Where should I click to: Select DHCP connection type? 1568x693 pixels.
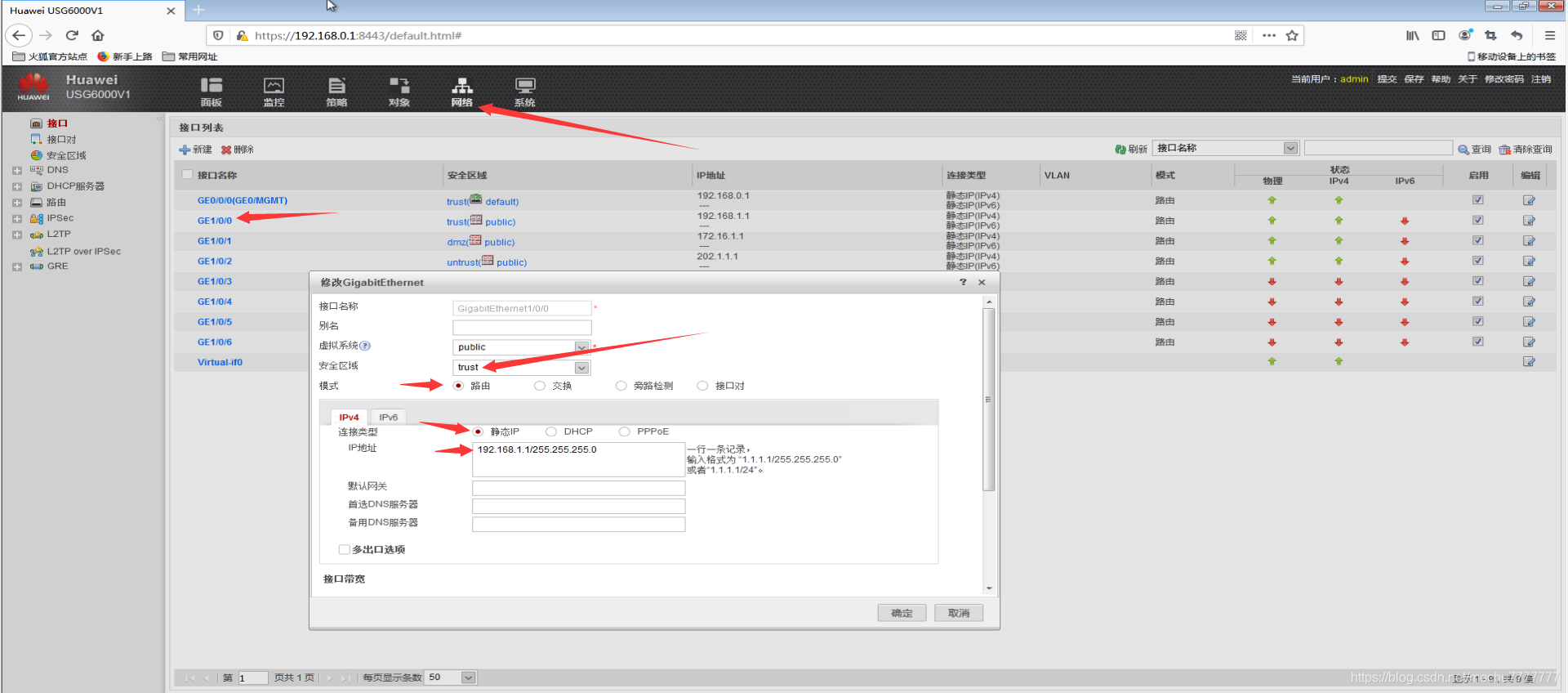point(551,431)
